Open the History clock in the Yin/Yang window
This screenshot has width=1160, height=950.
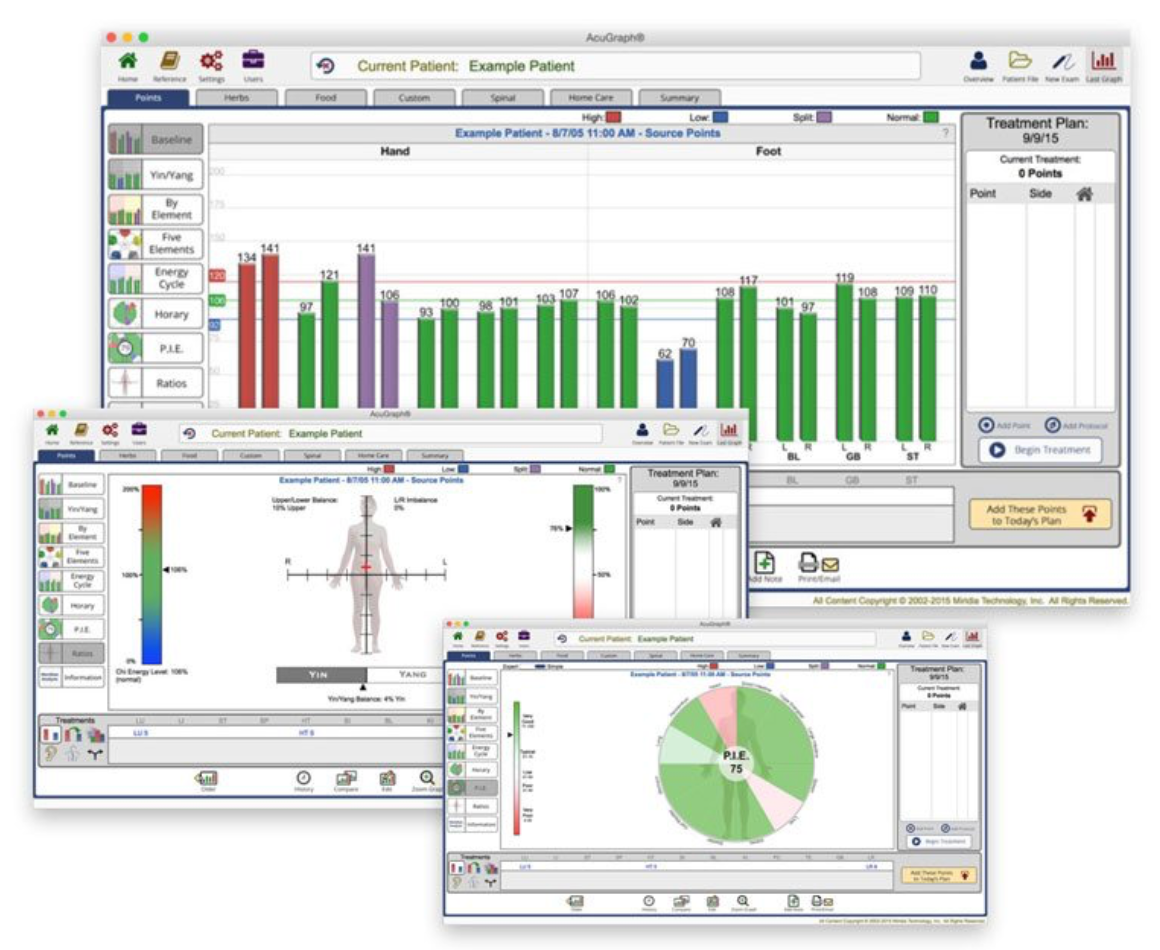click(303, 779)
